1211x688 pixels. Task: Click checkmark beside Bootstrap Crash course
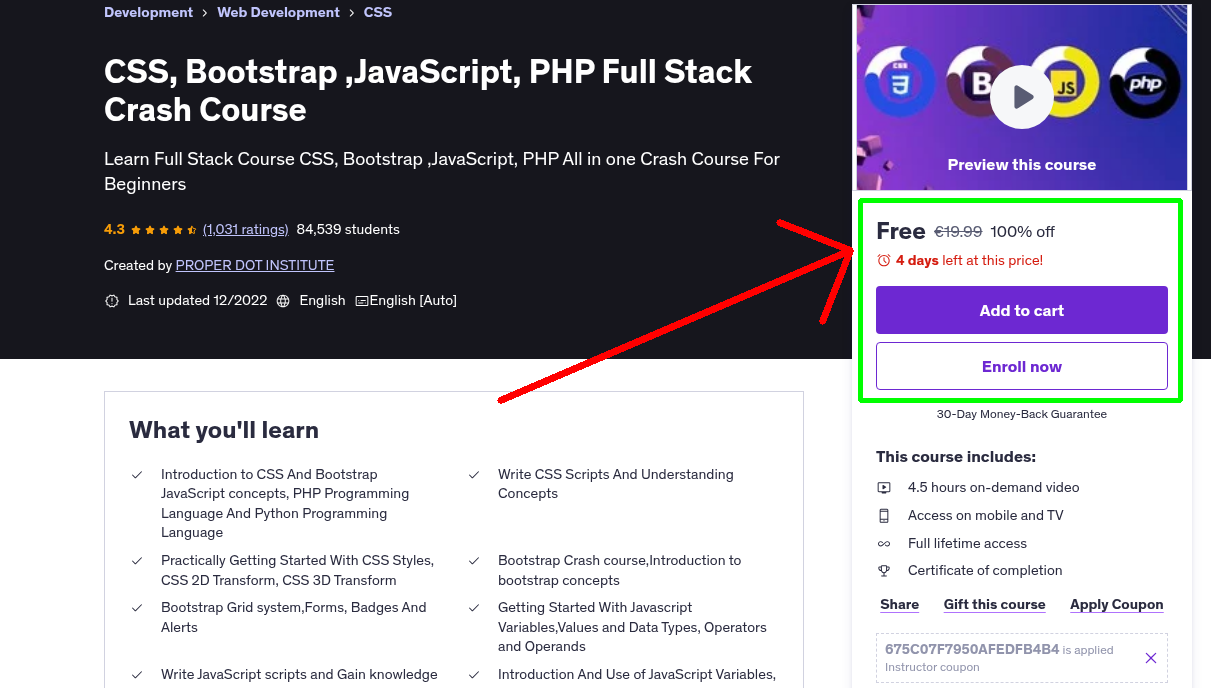[x=474, y=561]
